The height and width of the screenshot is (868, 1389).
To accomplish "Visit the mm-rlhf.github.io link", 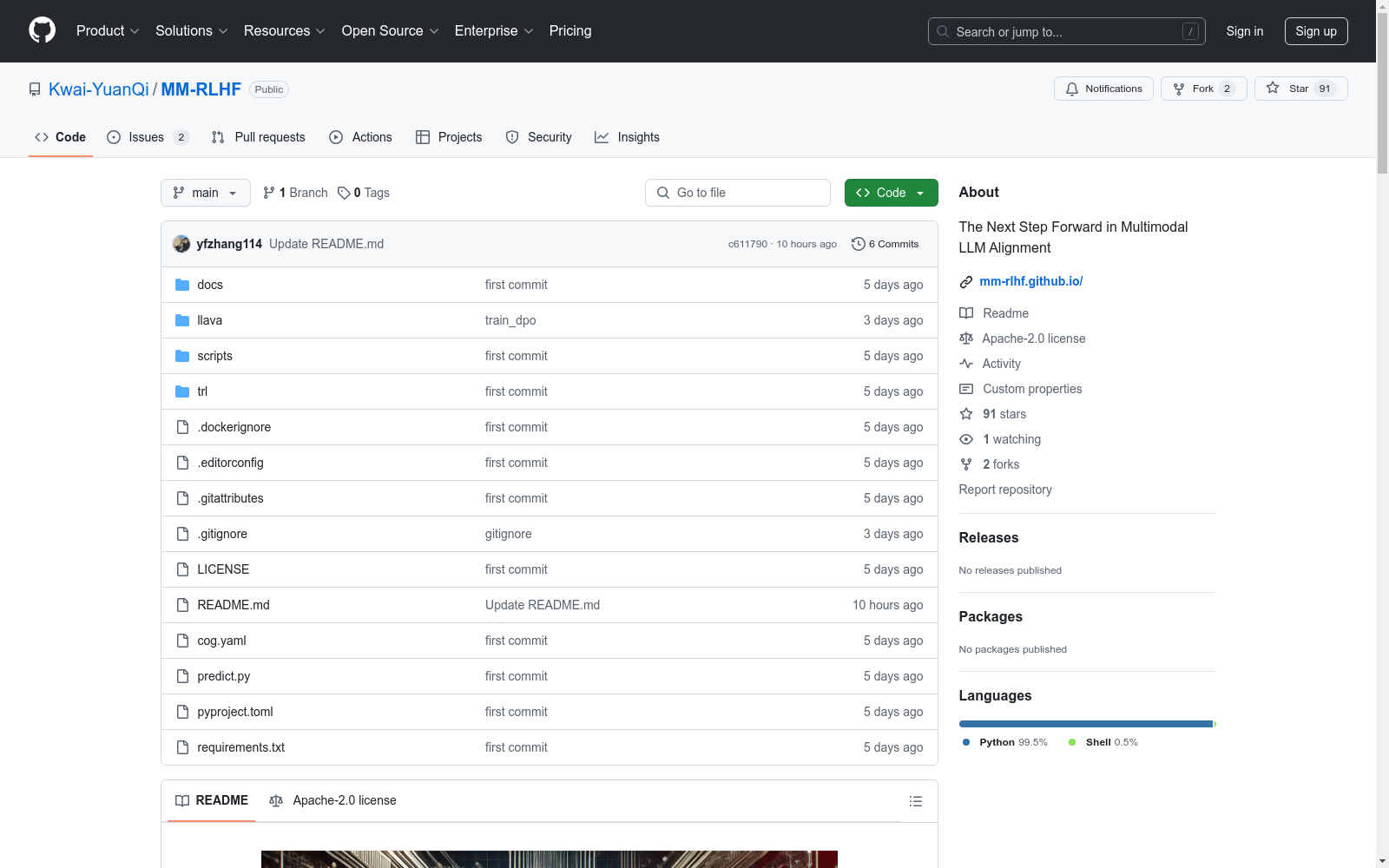I will [1030, 281].
